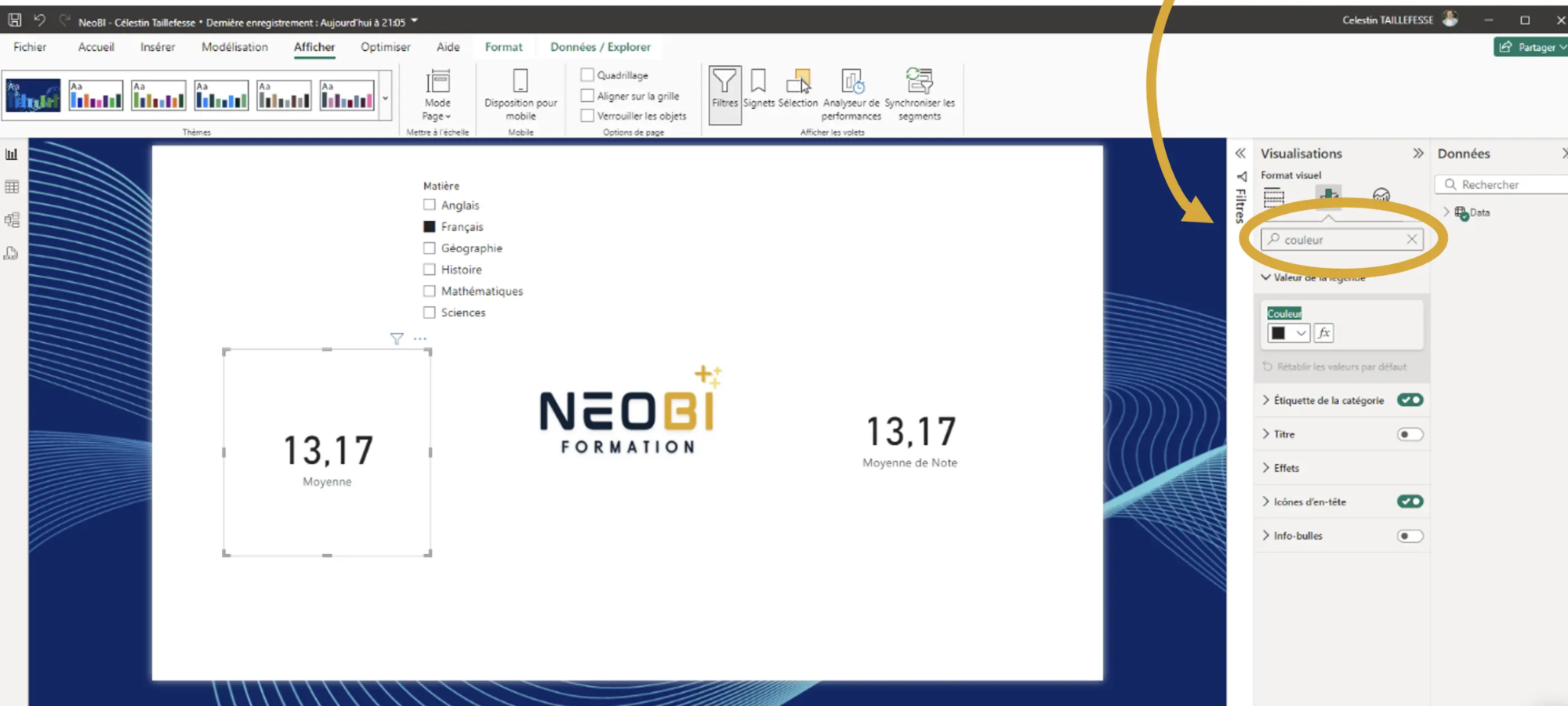This screenshot has height=706, width=1568.
Task: Expand the Effets section
Action: click(1265, 468)
